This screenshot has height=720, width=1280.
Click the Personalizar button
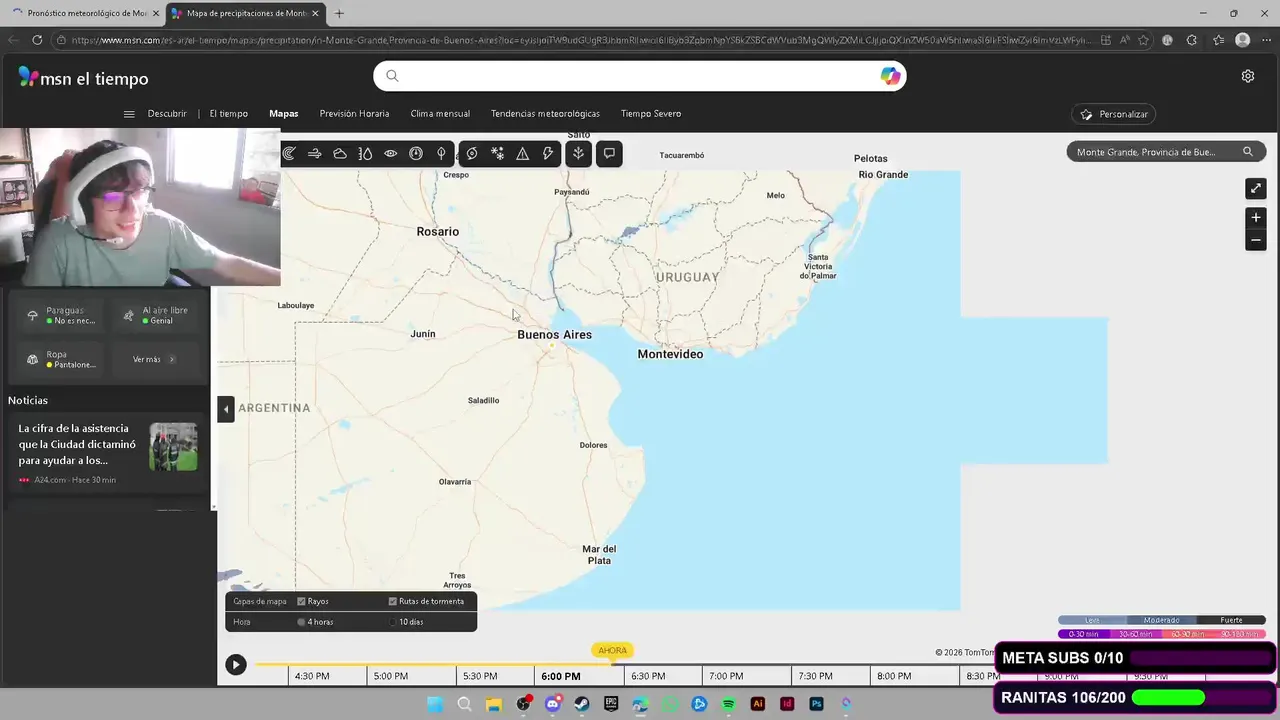point(1114,114)
